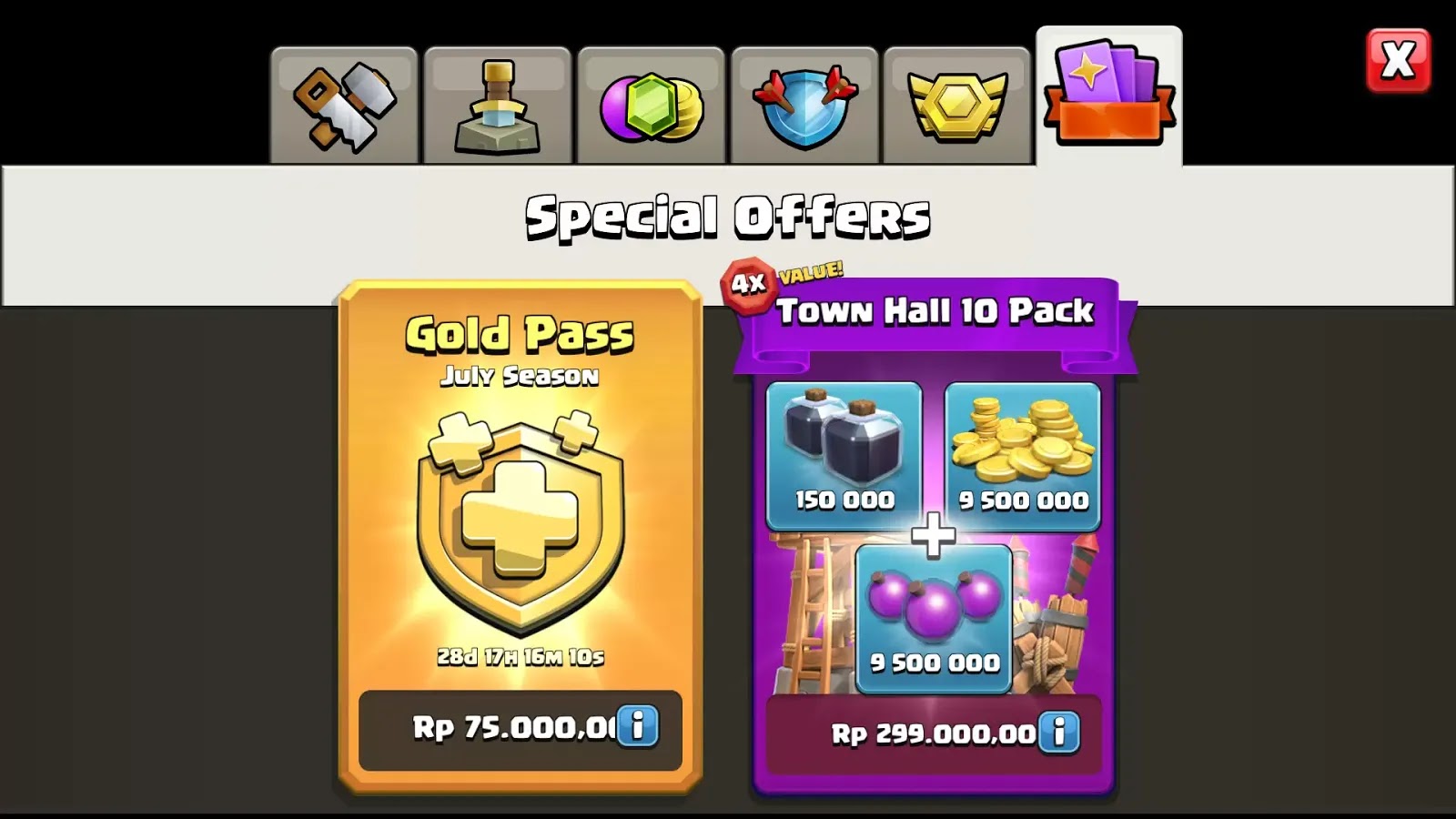The image size is (1456, 819).
Task: Select the blue shield with arrows tab
Action: click(804, 106)
